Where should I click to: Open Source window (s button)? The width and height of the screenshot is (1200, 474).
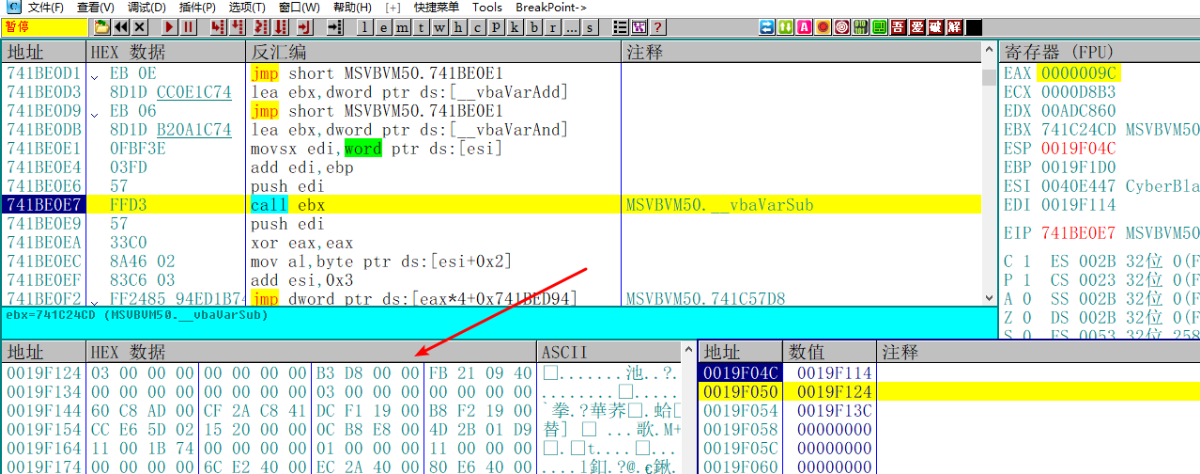pyautogui.click(x=590, y=26)
